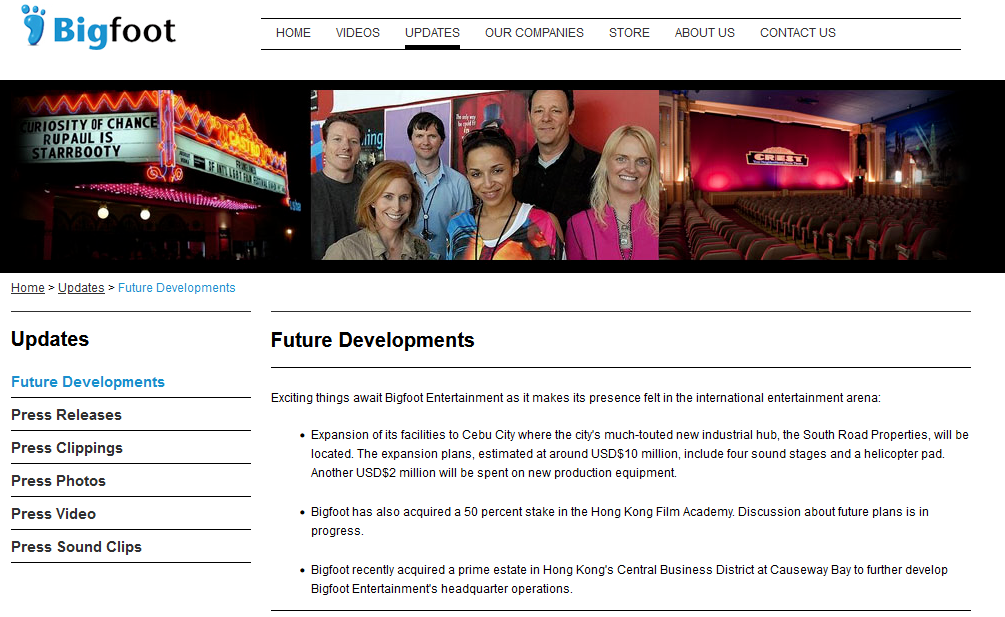The width and height of the screenshot is (1005, 617).
Task: Open the HOME menu item
Action: pos(293,33)
